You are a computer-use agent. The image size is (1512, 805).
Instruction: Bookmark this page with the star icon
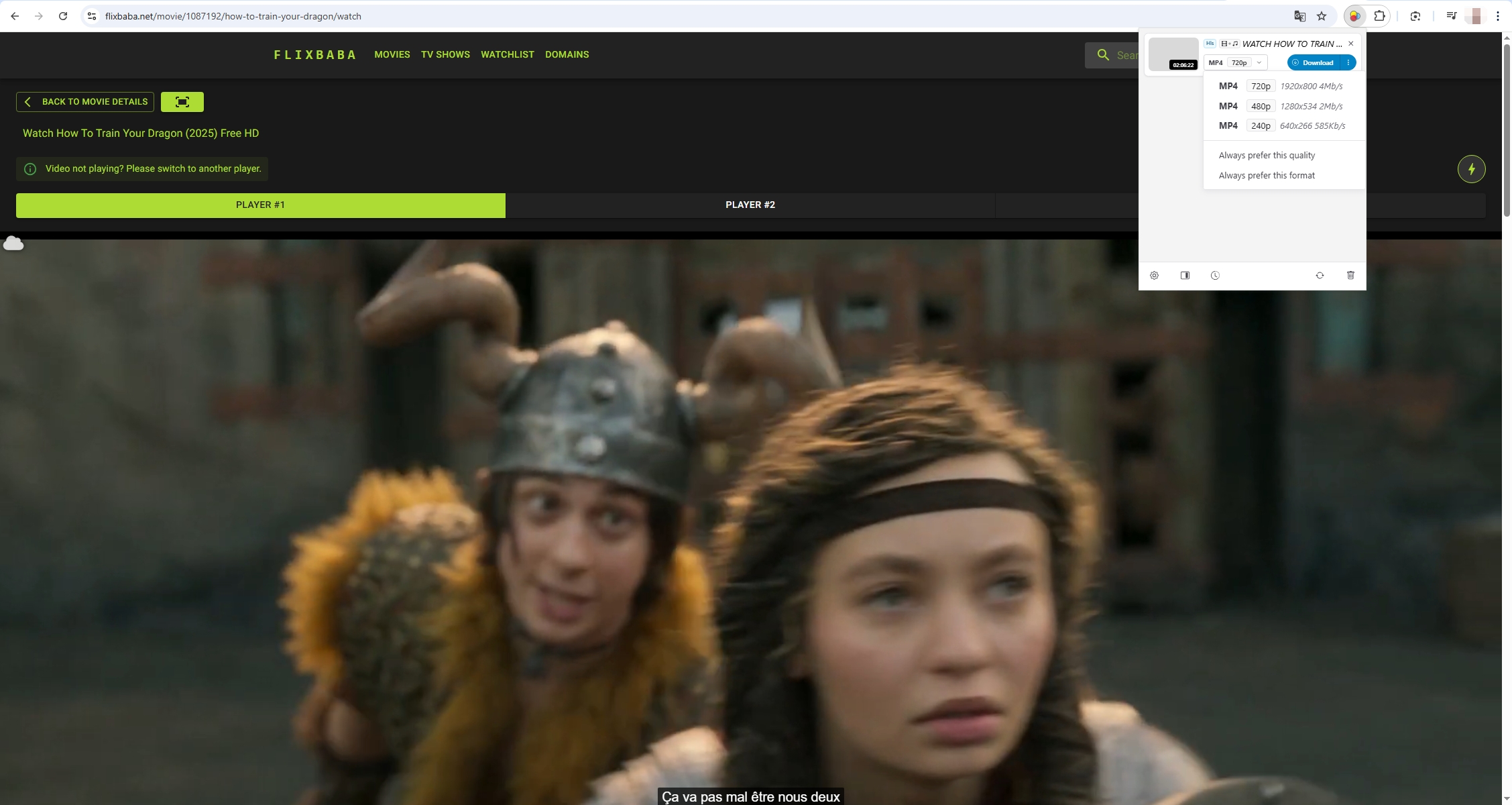click(x=1322, y=16)
